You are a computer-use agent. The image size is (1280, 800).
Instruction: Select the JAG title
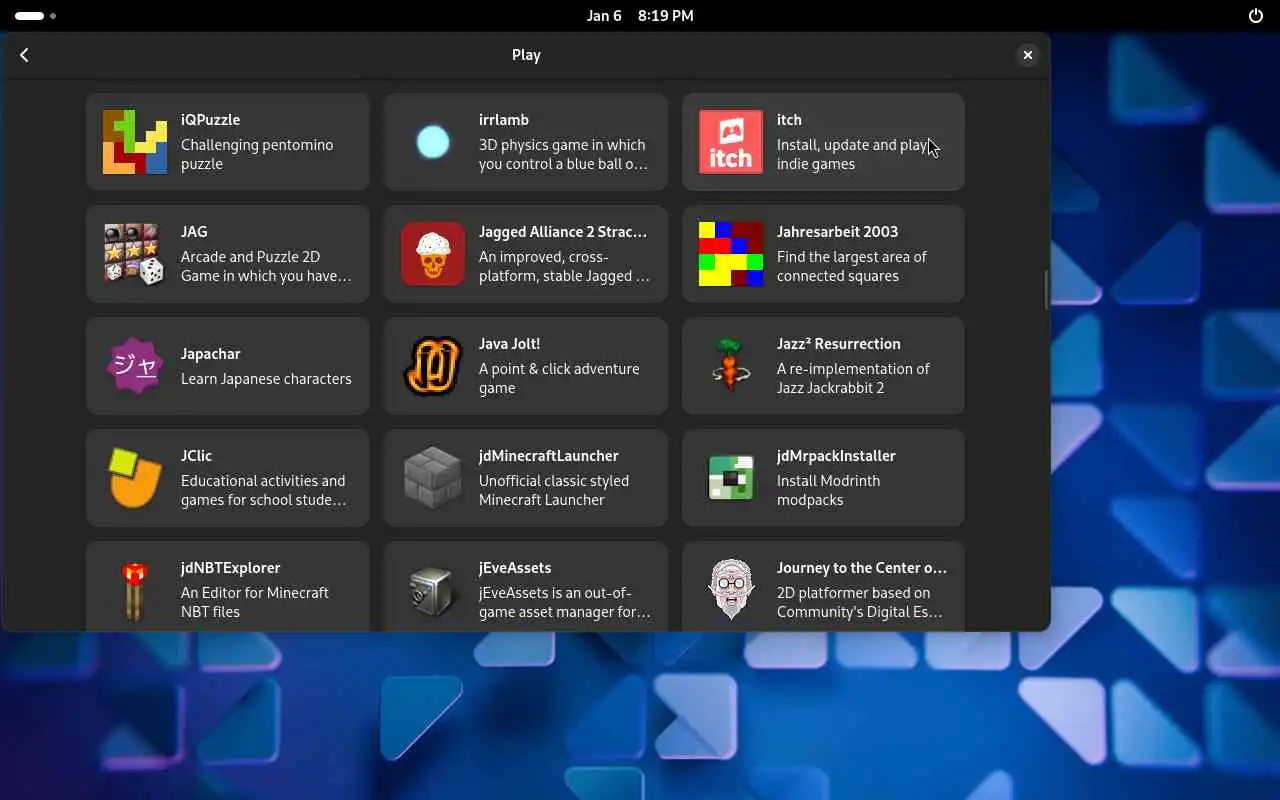tap(194, 232)
